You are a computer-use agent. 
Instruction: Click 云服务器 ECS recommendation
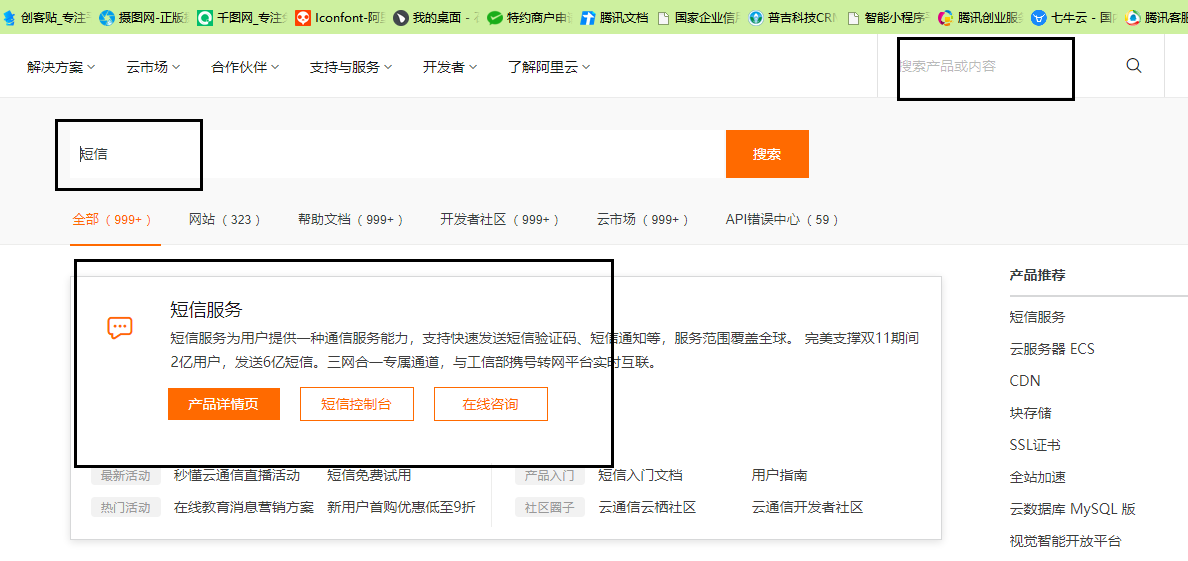click(x=1052, y=349)
